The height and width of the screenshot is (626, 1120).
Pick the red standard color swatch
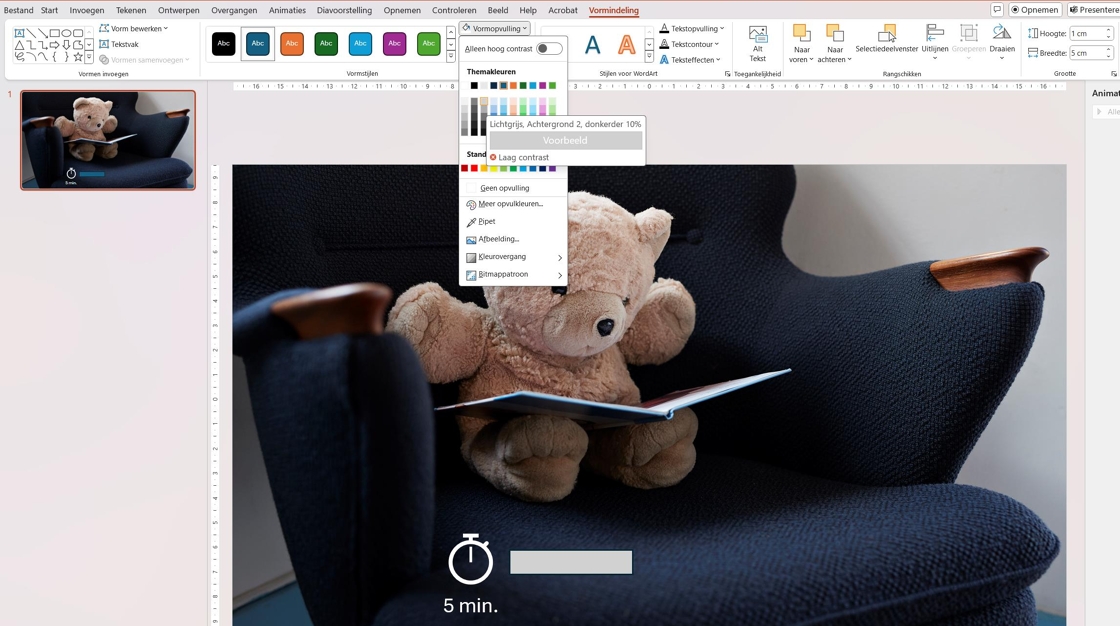474,168
